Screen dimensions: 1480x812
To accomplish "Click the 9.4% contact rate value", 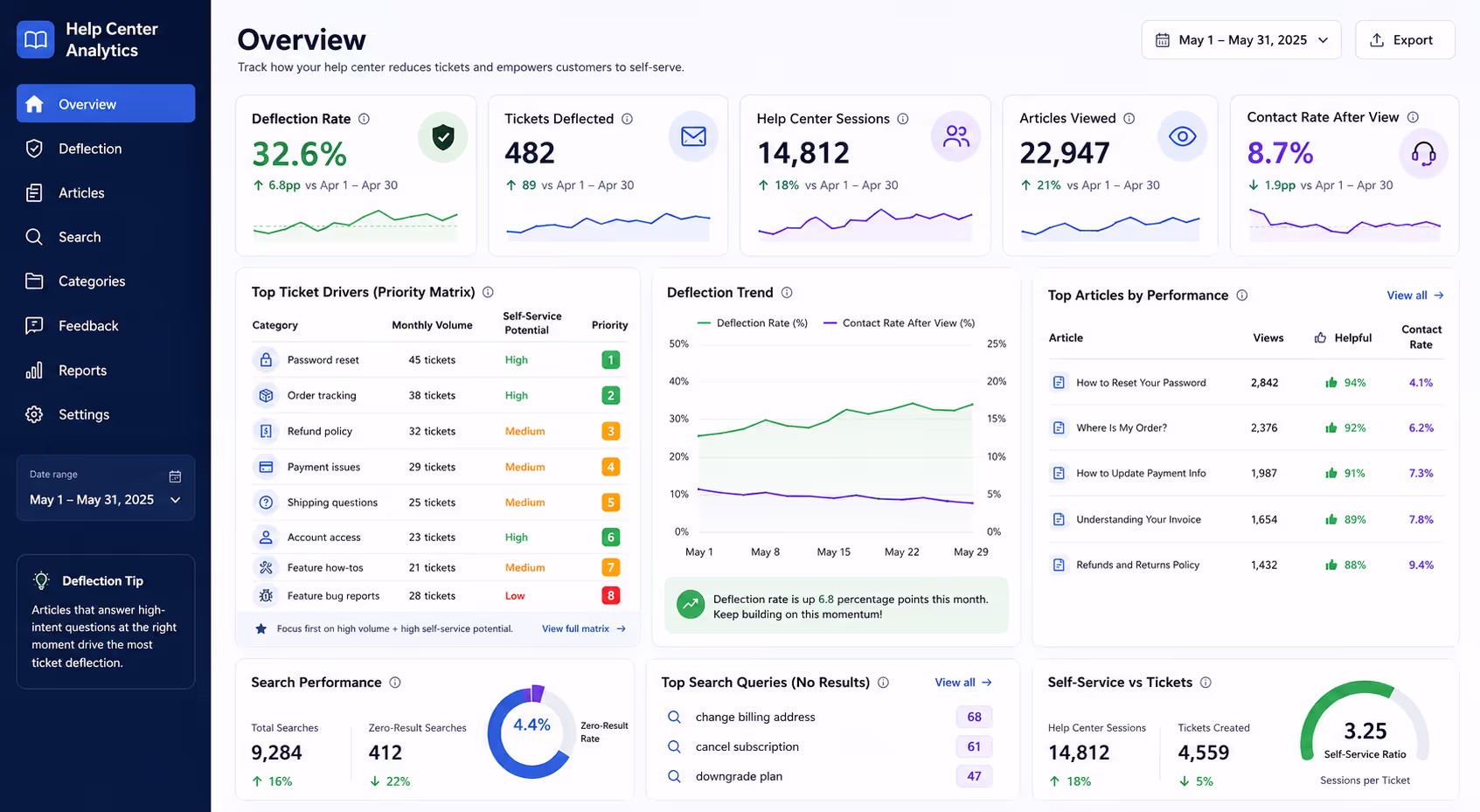I will [1421, 565].
